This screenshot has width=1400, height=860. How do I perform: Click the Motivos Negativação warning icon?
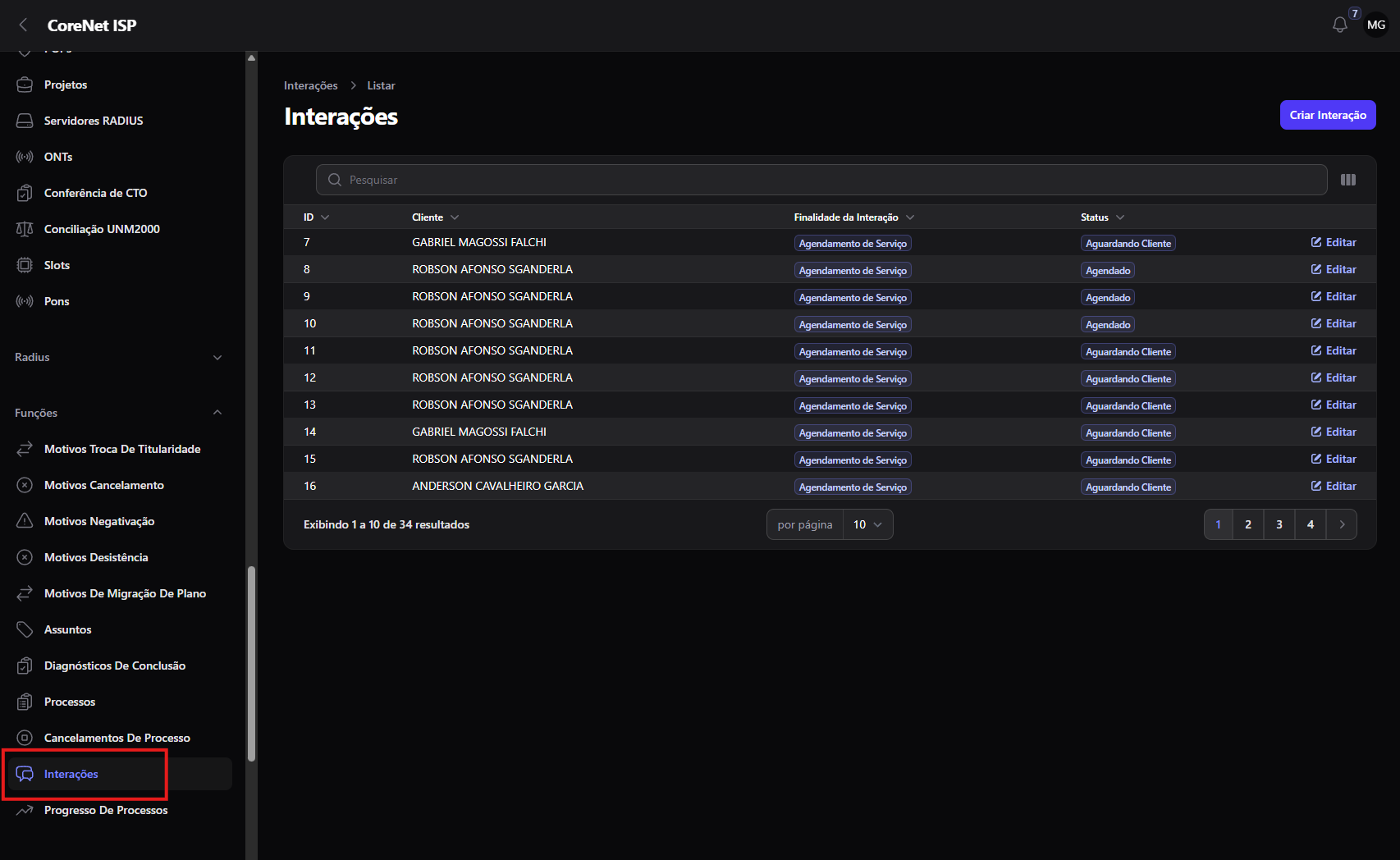(25, 521)
